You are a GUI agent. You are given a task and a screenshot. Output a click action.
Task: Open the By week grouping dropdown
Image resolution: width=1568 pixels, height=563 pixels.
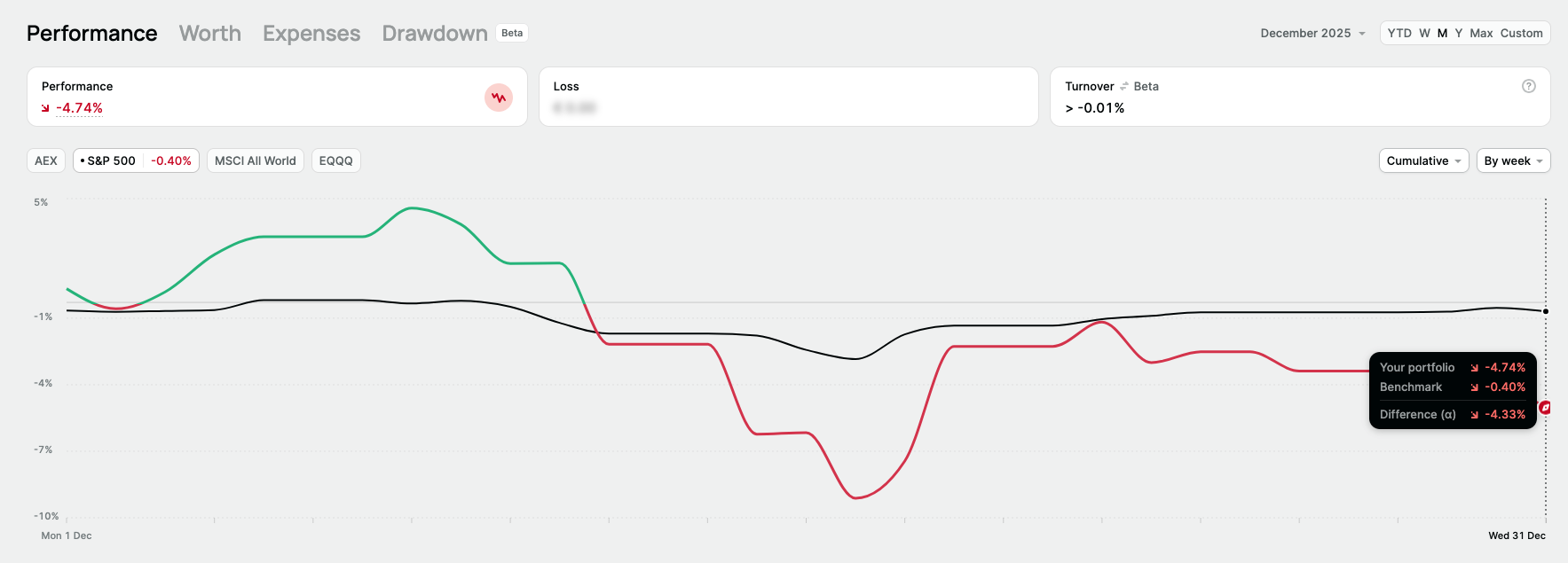(1513, 160)
